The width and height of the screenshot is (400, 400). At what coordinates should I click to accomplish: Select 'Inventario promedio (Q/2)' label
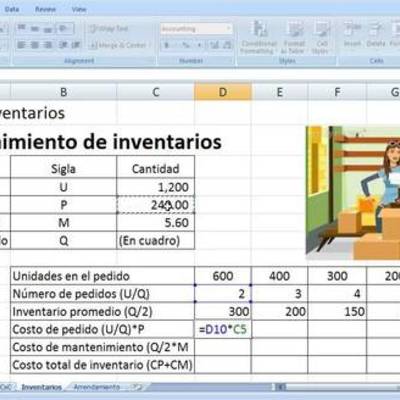tap(102, 312)
